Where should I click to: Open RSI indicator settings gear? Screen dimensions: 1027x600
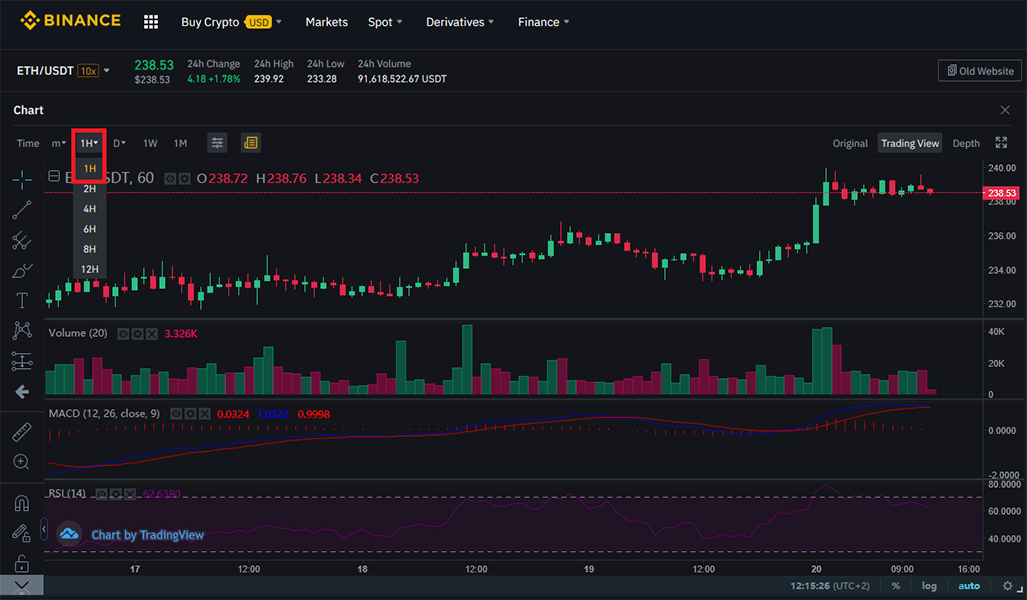point(116,494)
